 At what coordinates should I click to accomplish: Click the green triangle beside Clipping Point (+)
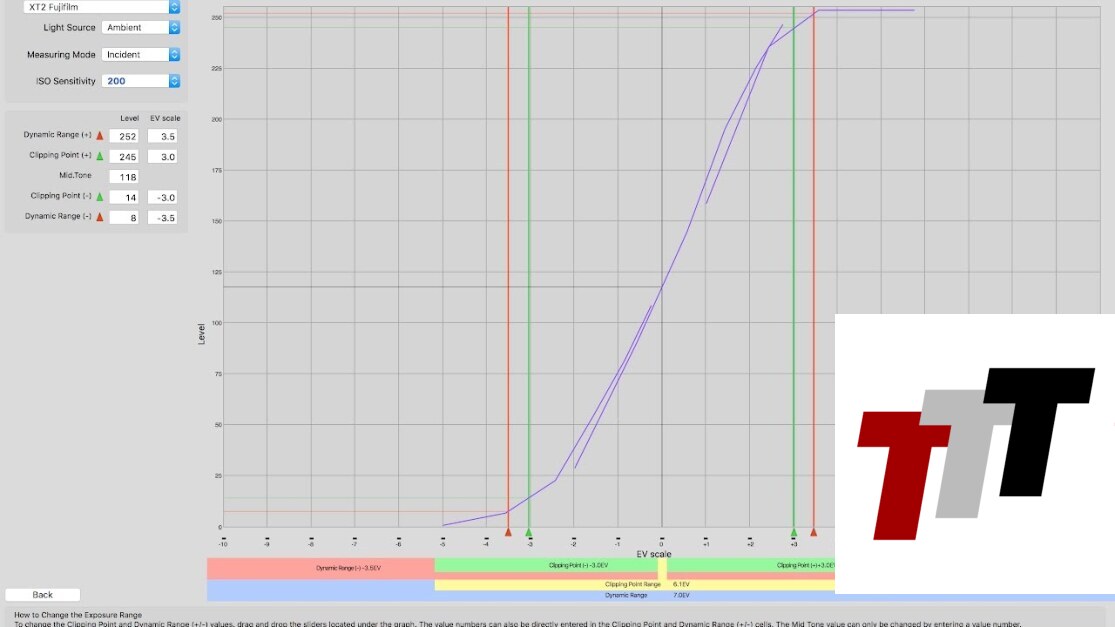[100, 157]
